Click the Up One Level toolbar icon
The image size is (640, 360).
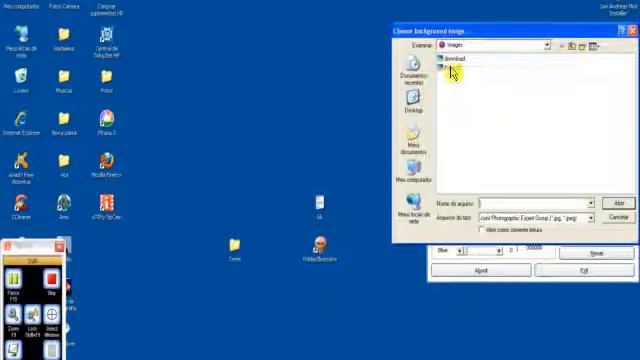(572, 46)
